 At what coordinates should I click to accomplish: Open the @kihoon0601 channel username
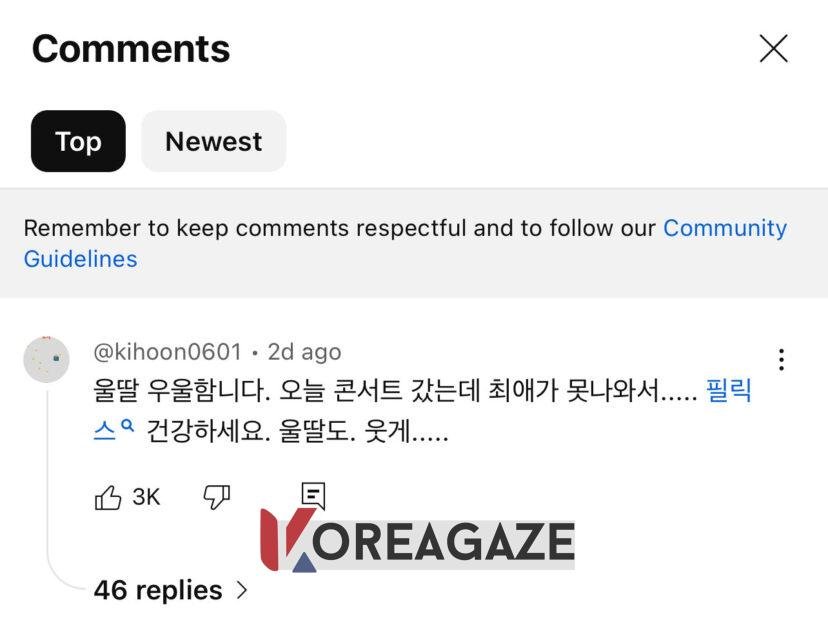coord(167,352)
